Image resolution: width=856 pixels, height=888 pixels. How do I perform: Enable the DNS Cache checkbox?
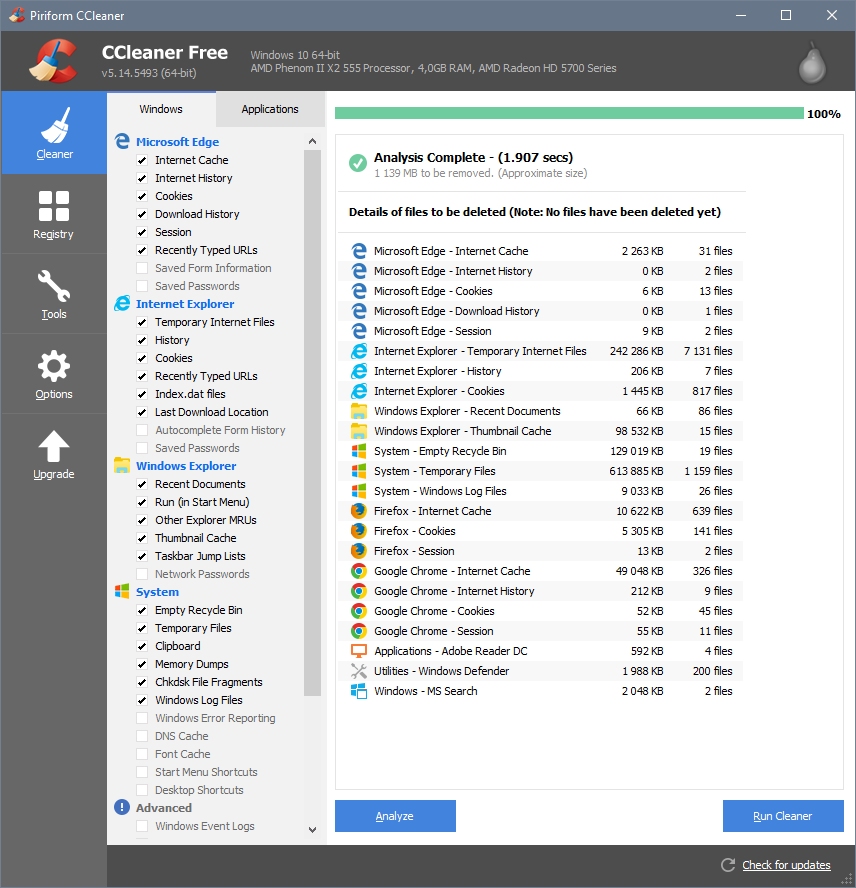(x=142, y=736)
